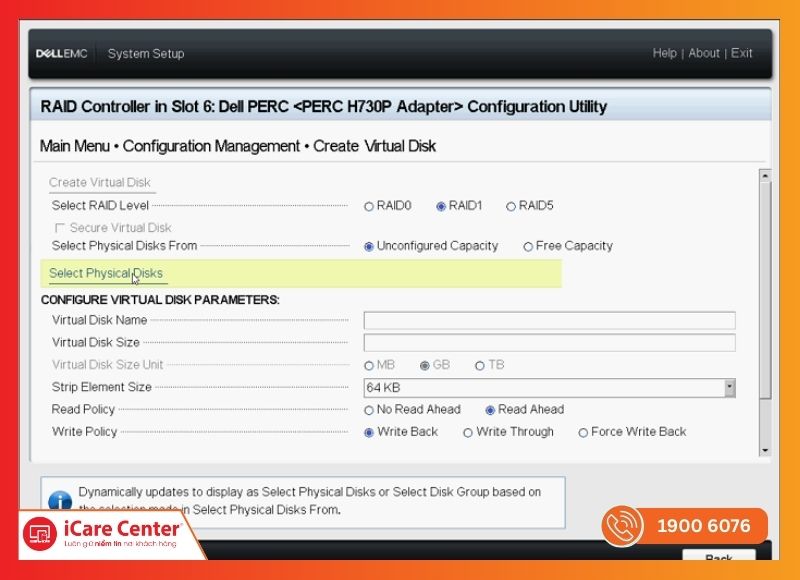This screenshot has height=580, width=800.
Task: Click the System Setup title text
Action: [146, 54]
